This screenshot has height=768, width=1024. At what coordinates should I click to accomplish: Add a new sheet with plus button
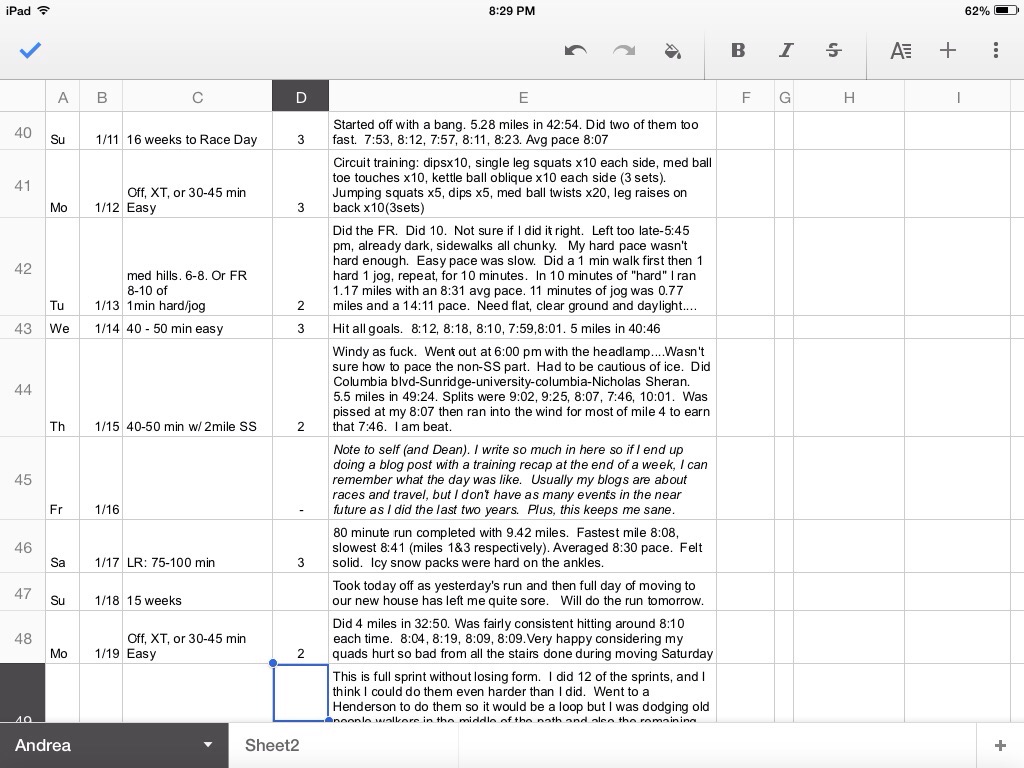(999, 745)
